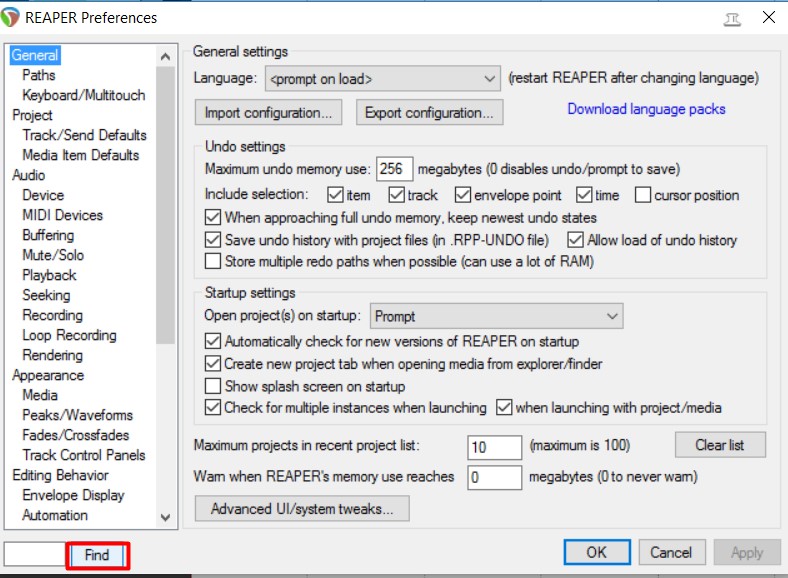788x578 pixels.
Task: Toggle automatic check for new REAPER versions
Action: coord(213,341)
